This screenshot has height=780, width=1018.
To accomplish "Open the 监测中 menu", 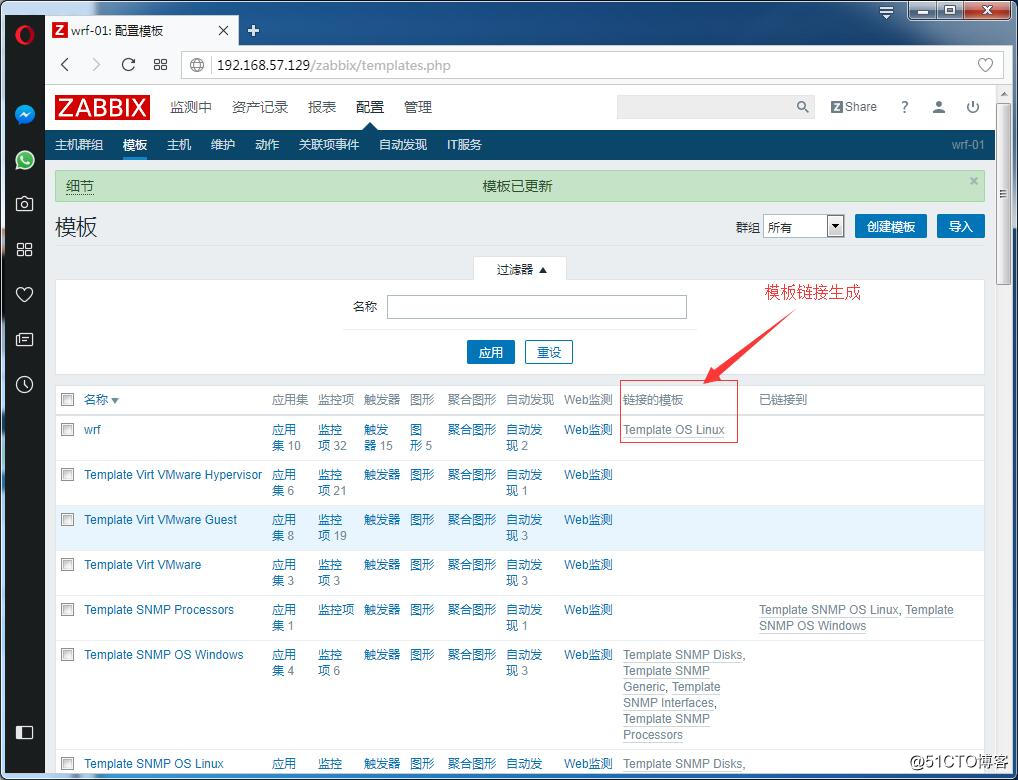I will pos(191,107).
